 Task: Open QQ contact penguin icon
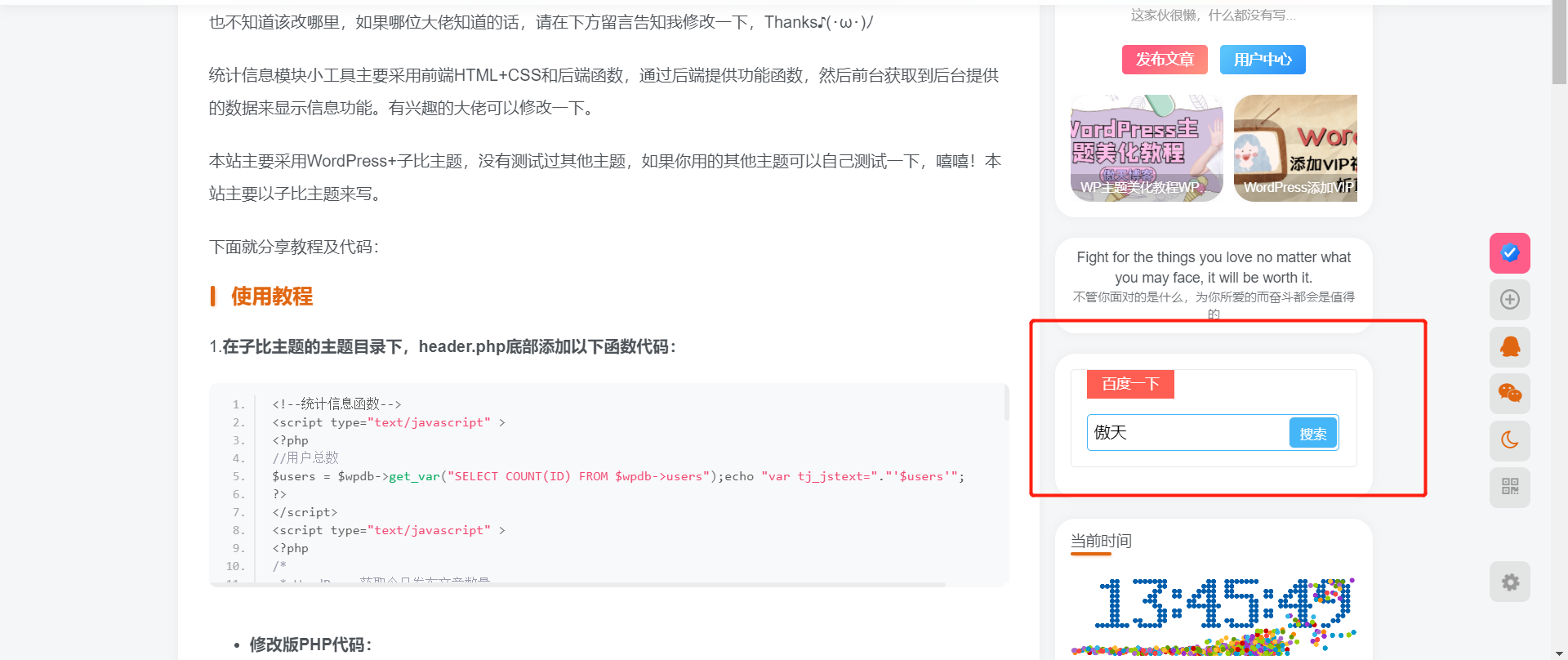pyautogui.click(x=1509, y=347)
